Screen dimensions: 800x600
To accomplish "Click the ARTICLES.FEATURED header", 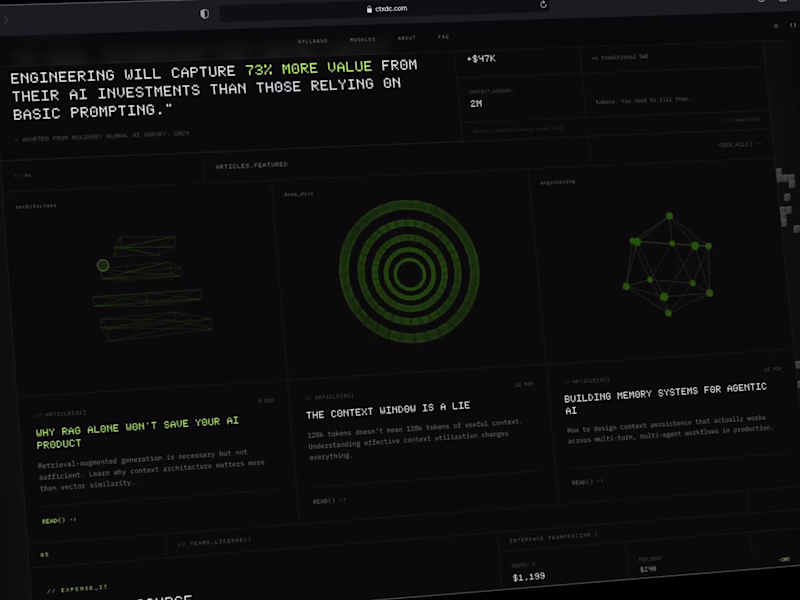I will (250, 163).
